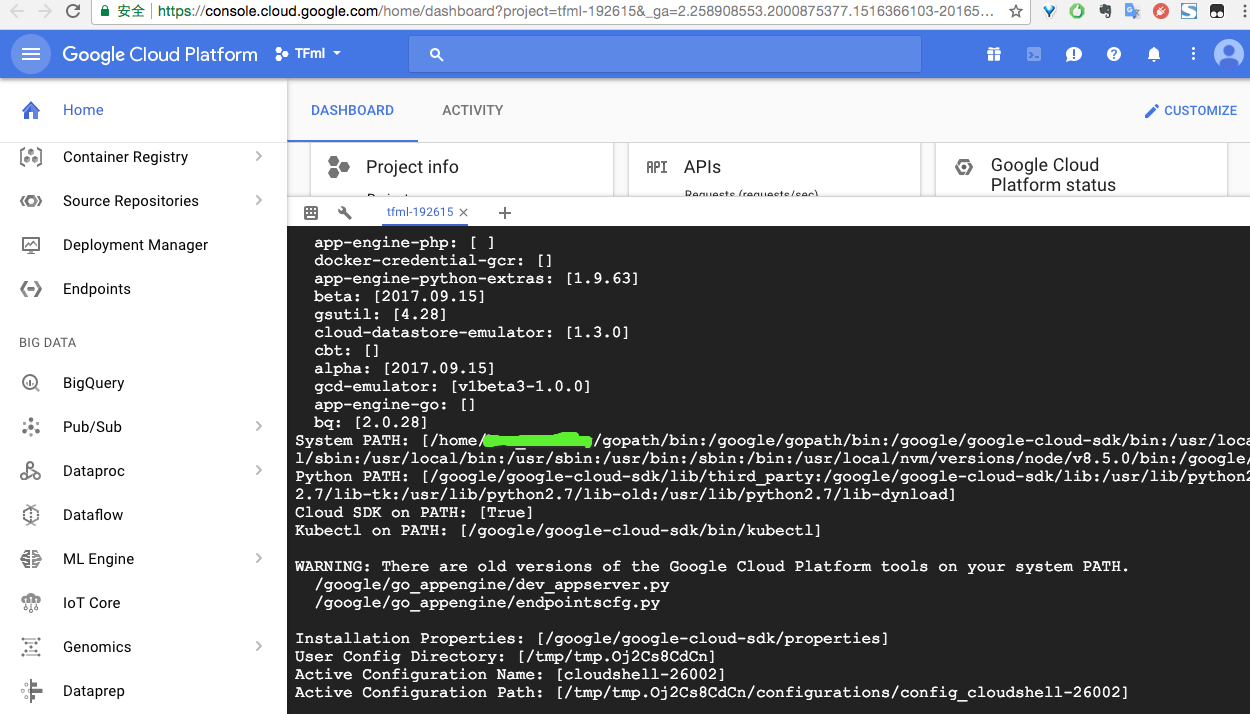The height and width of the screenshot is (714, 1250).
Task: Click the CUSTOMIZE button
Action: tap(1190, 110)
